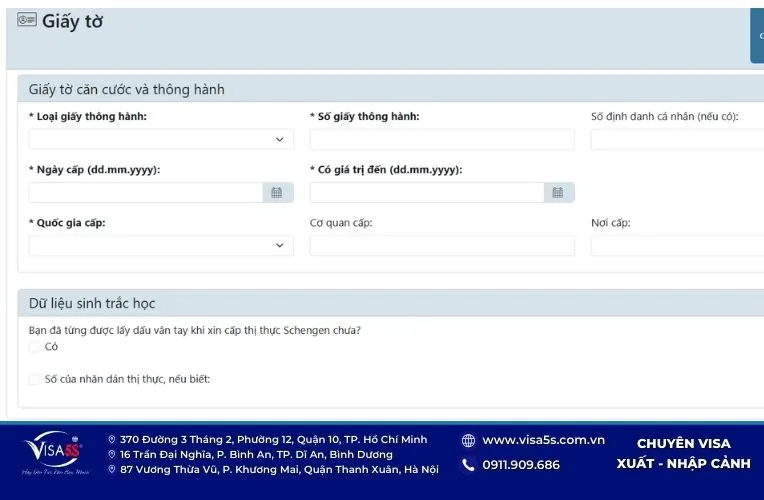Open the www.visa5s.com.vn link
This screenshot has height=500, width=764.
(543, 440)
